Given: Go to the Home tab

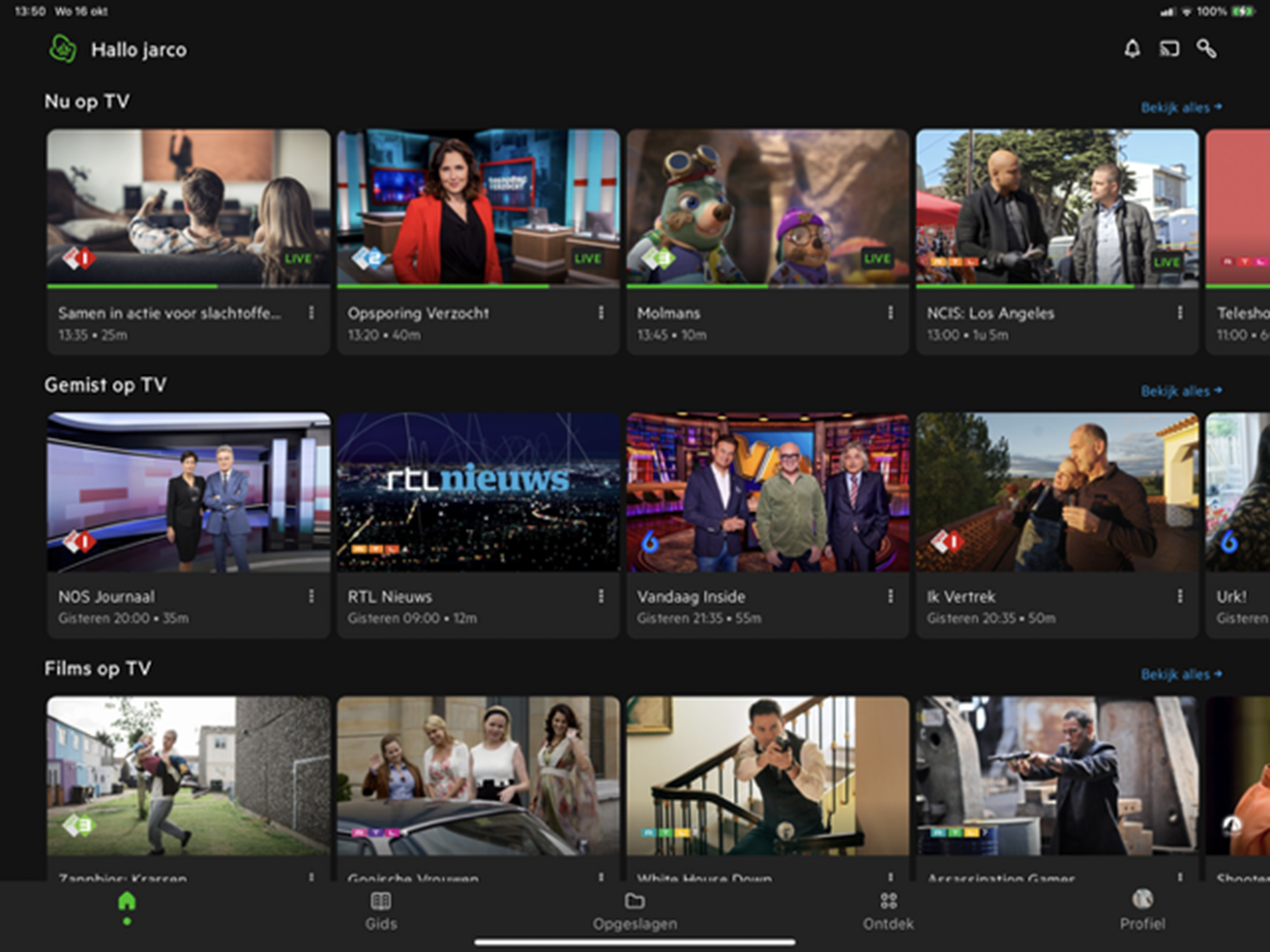Looking at the screenshot, I should [x=127, y=905].
